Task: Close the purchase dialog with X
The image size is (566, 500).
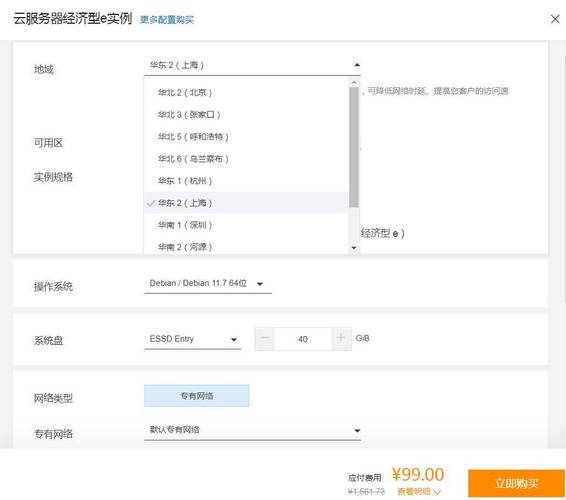Action: (555, 19)
